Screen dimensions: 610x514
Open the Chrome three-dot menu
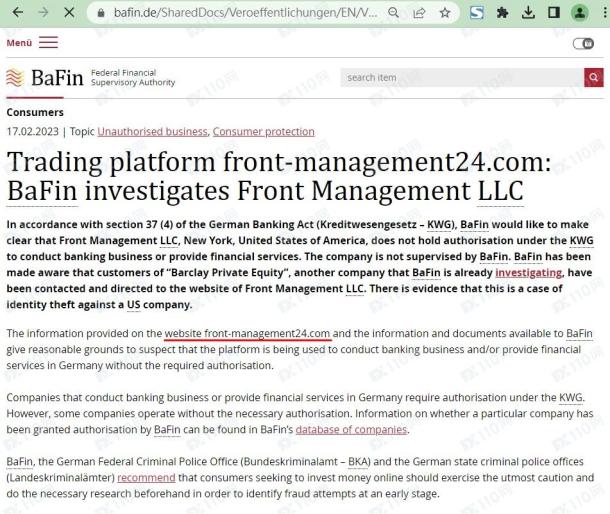coord(605,13)
